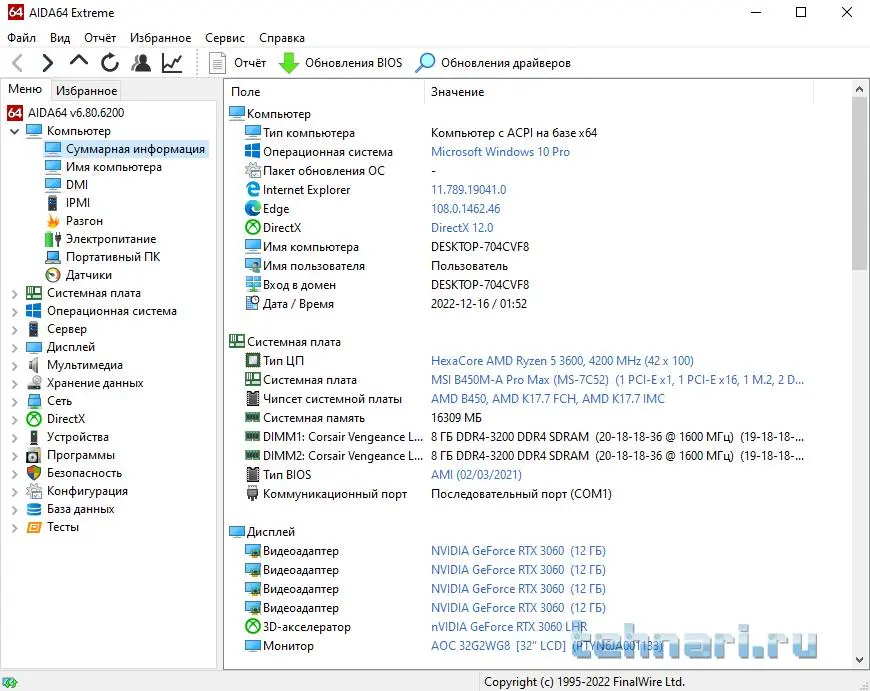Click the Windows logo icon of Операционная система node
Image resolution: width=870 pixels, height=691 pixels.
[x=34, y=311]
